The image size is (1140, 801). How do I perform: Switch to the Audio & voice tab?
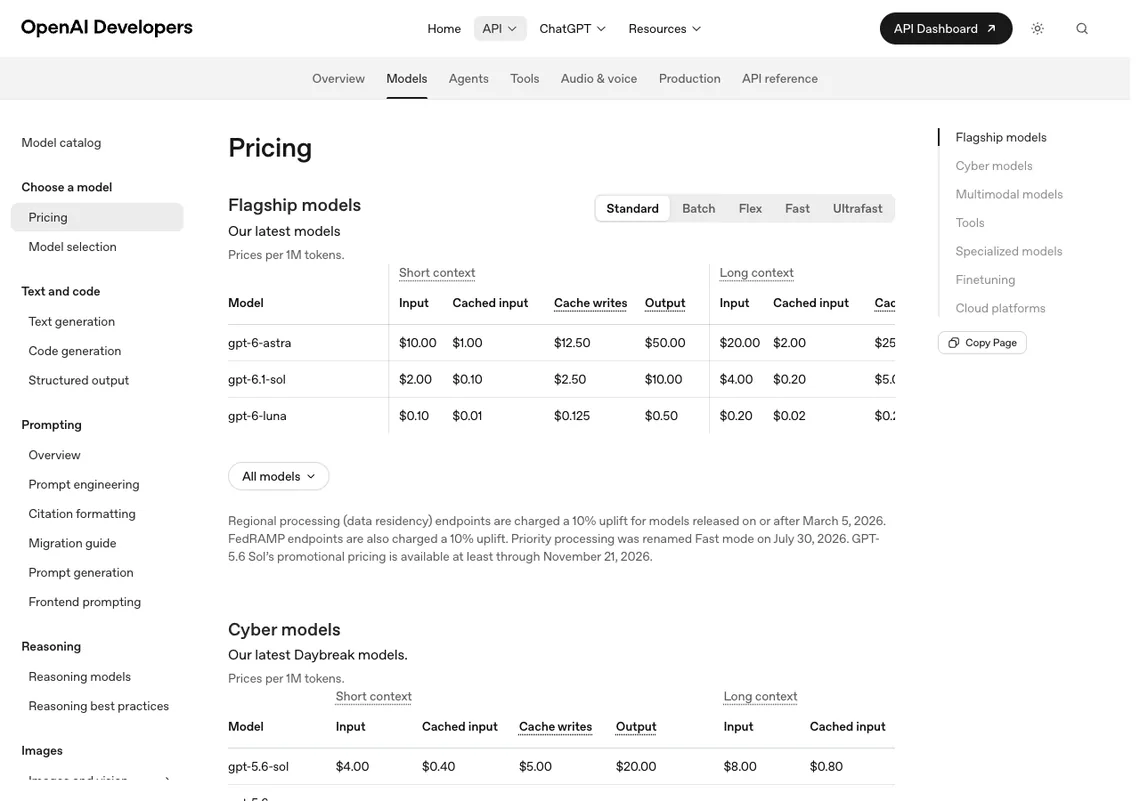[x=598, y=79]
